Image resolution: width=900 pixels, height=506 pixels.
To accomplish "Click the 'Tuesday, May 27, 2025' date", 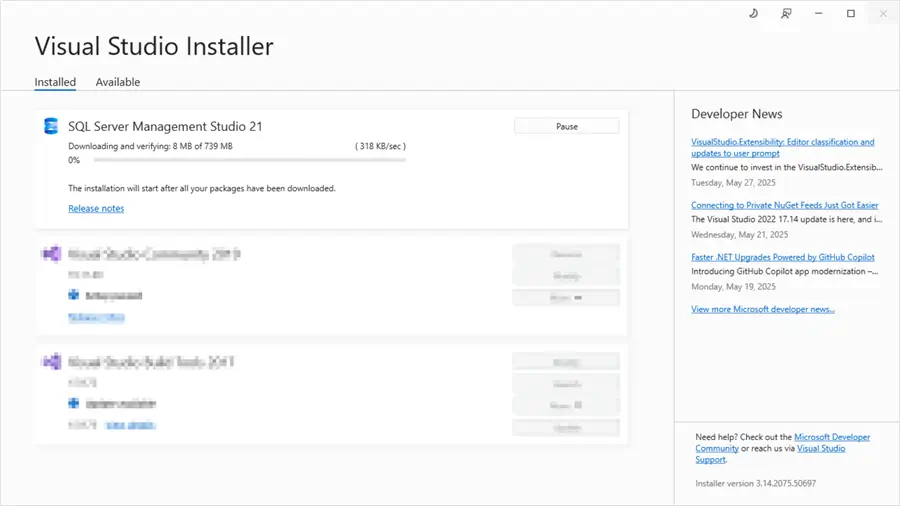I will click(x=733, y=182).
